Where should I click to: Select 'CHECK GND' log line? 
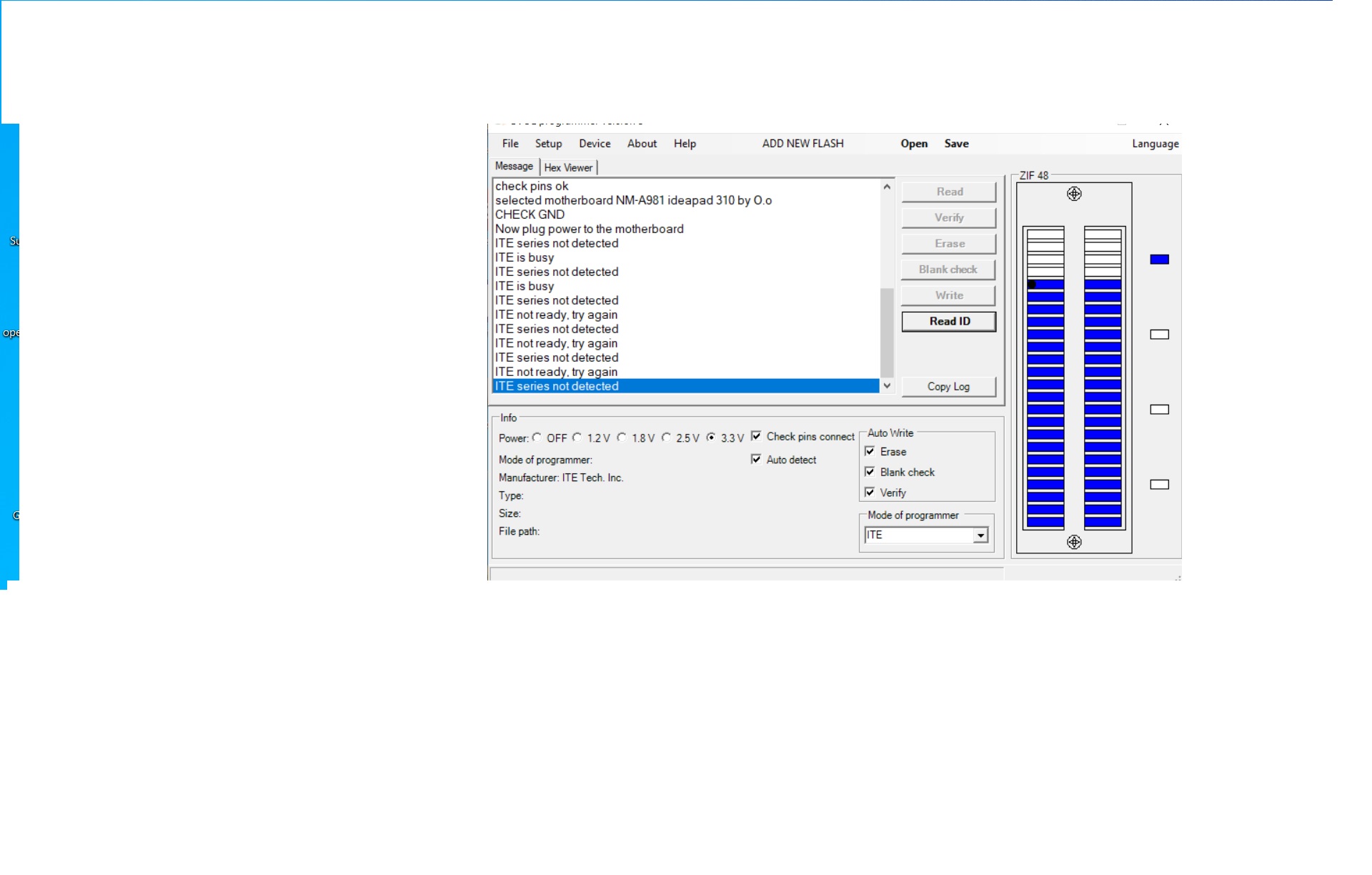686,214
